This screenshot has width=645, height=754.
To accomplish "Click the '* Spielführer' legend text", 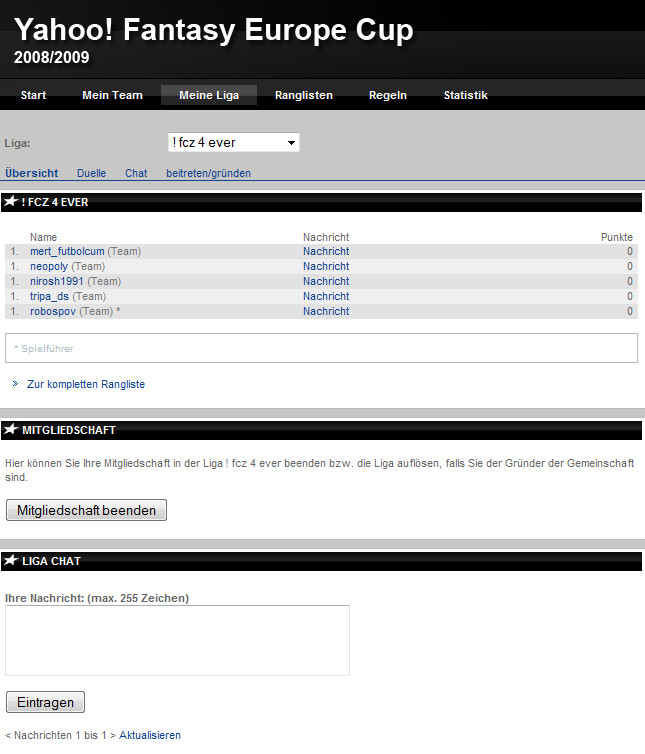I will (44, 349).
